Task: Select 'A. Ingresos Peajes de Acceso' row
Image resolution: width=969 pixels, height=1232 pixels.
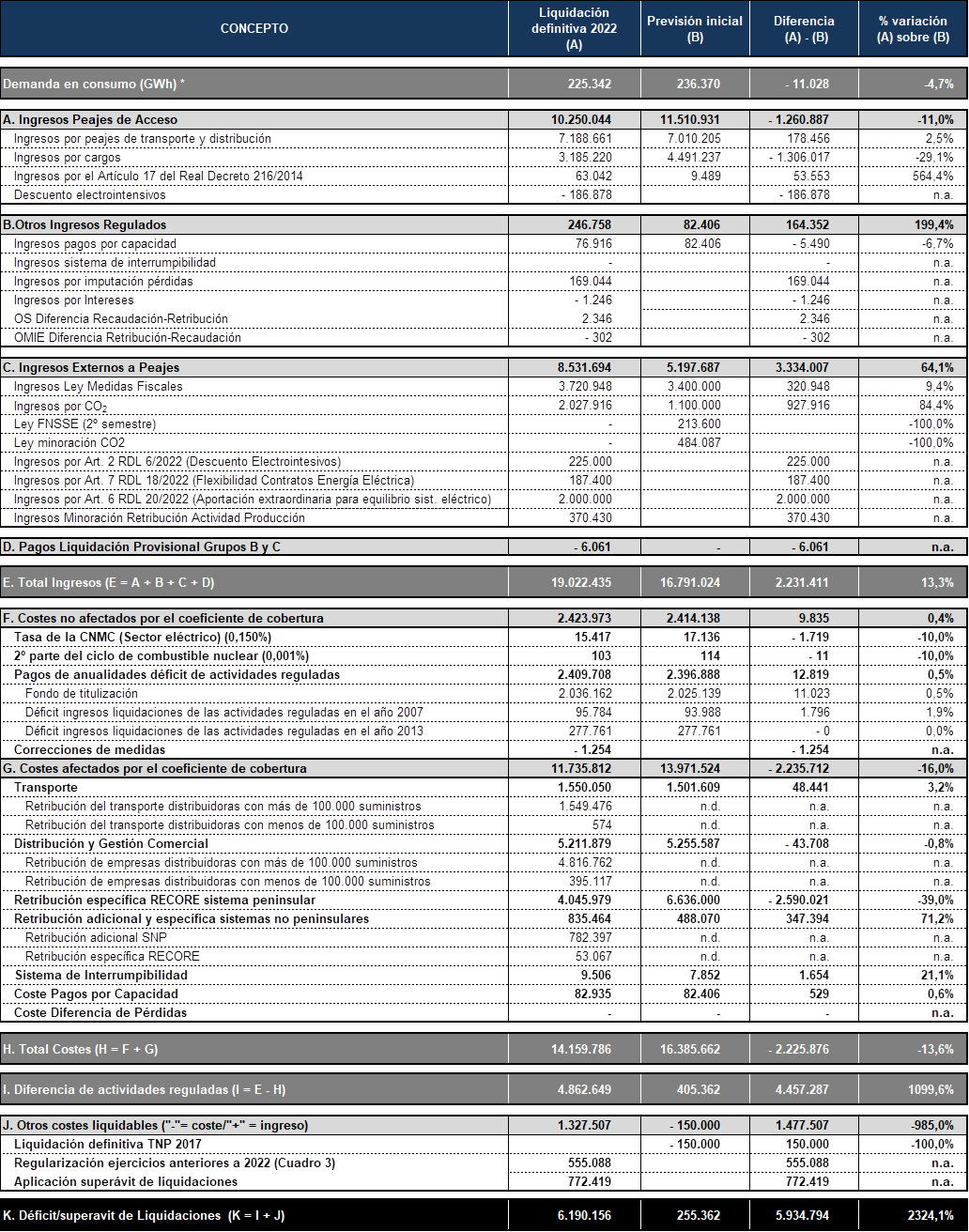Action: pos(484,120)
